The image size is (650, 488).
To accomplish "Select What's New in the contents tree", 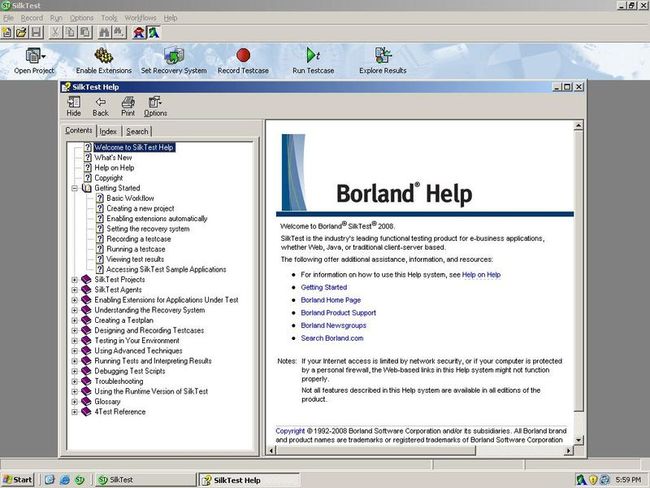I will [x=113, y=158].
